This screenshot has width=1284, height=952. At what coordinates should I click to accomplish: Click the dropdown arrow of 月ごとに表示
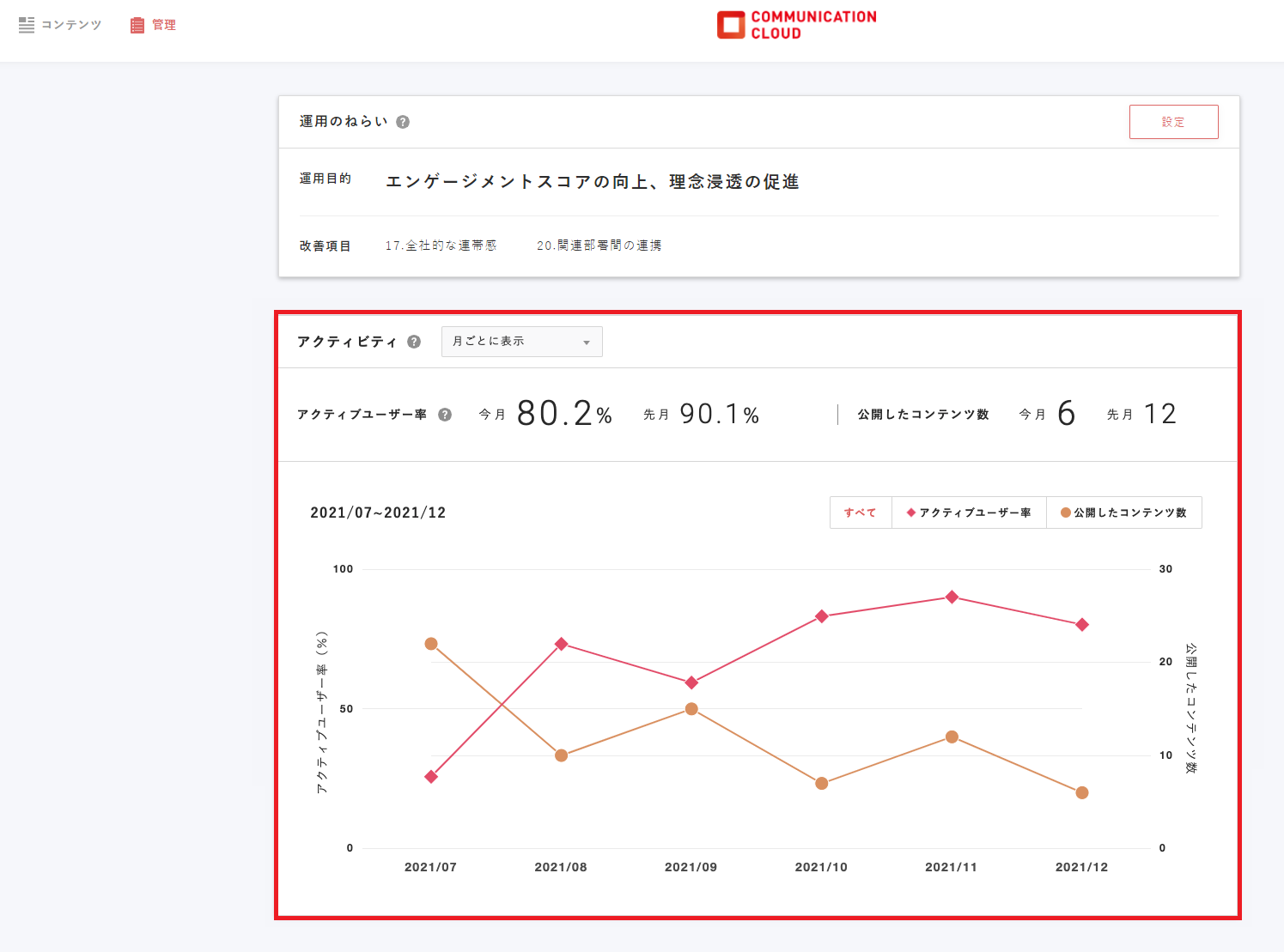click(587, 343)
